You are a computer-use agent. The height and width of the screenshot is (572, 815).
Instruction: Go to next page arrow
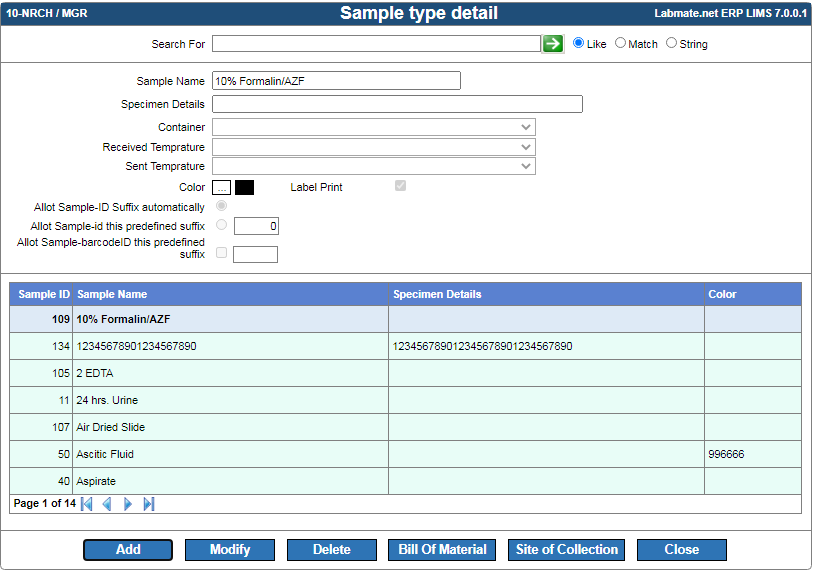coord(128,504)
